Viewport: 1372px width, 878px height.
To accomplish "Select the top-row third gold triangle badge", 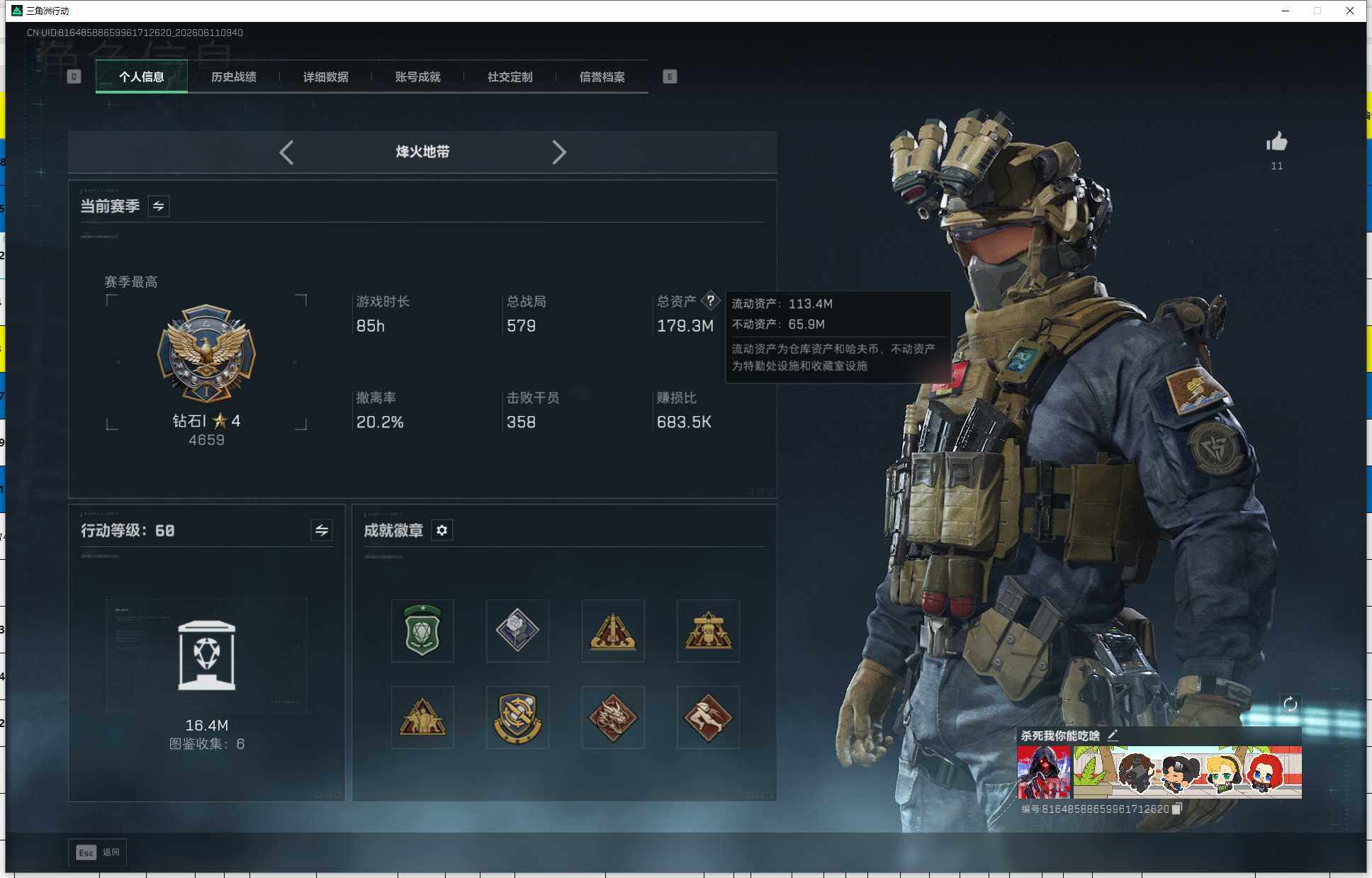I will pyautogui.click(x=613, y=631).
